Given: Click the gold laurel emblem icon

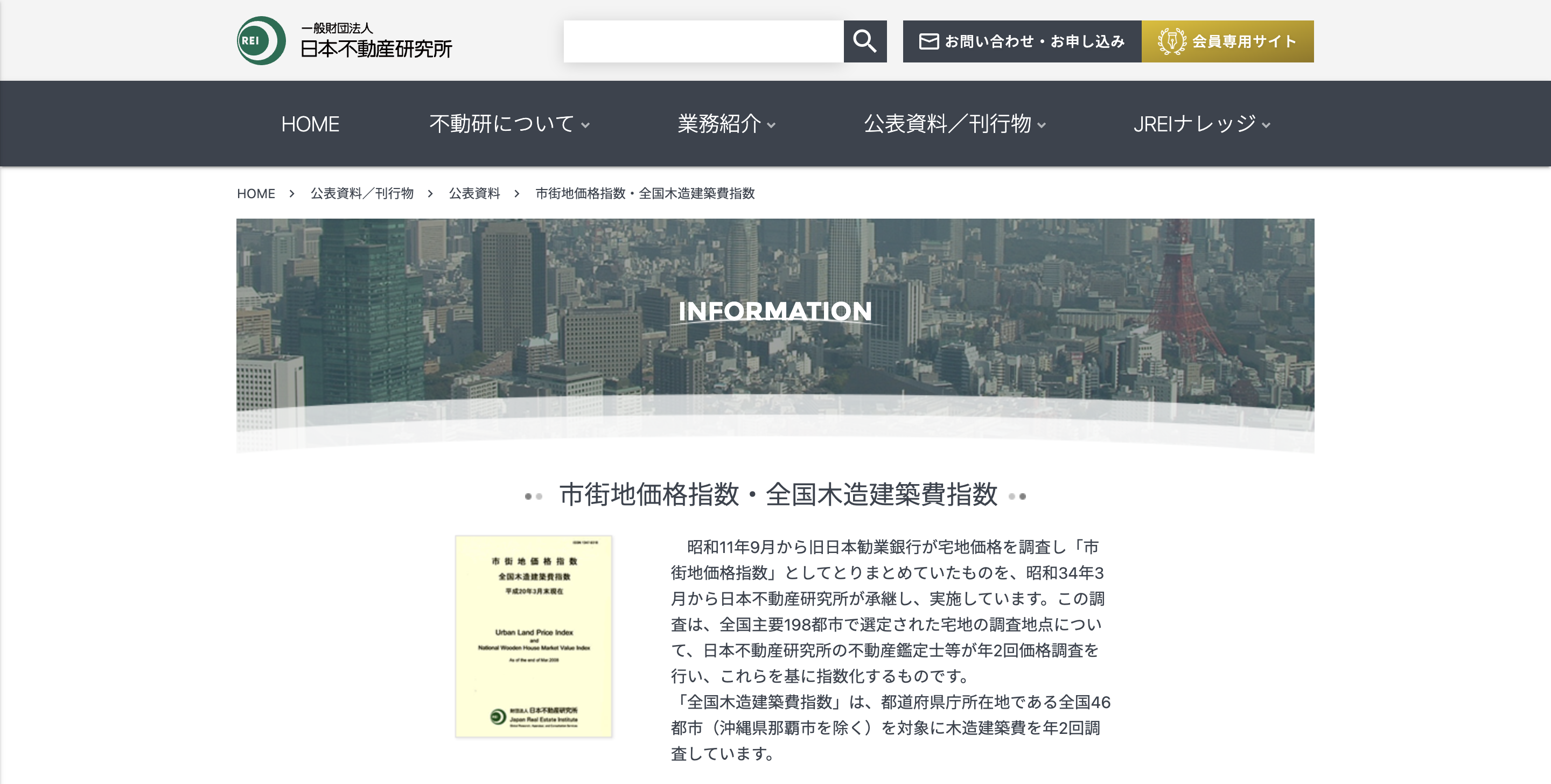Looking at the screenshot, I should pyautogui.click(x=1171, y=41).
